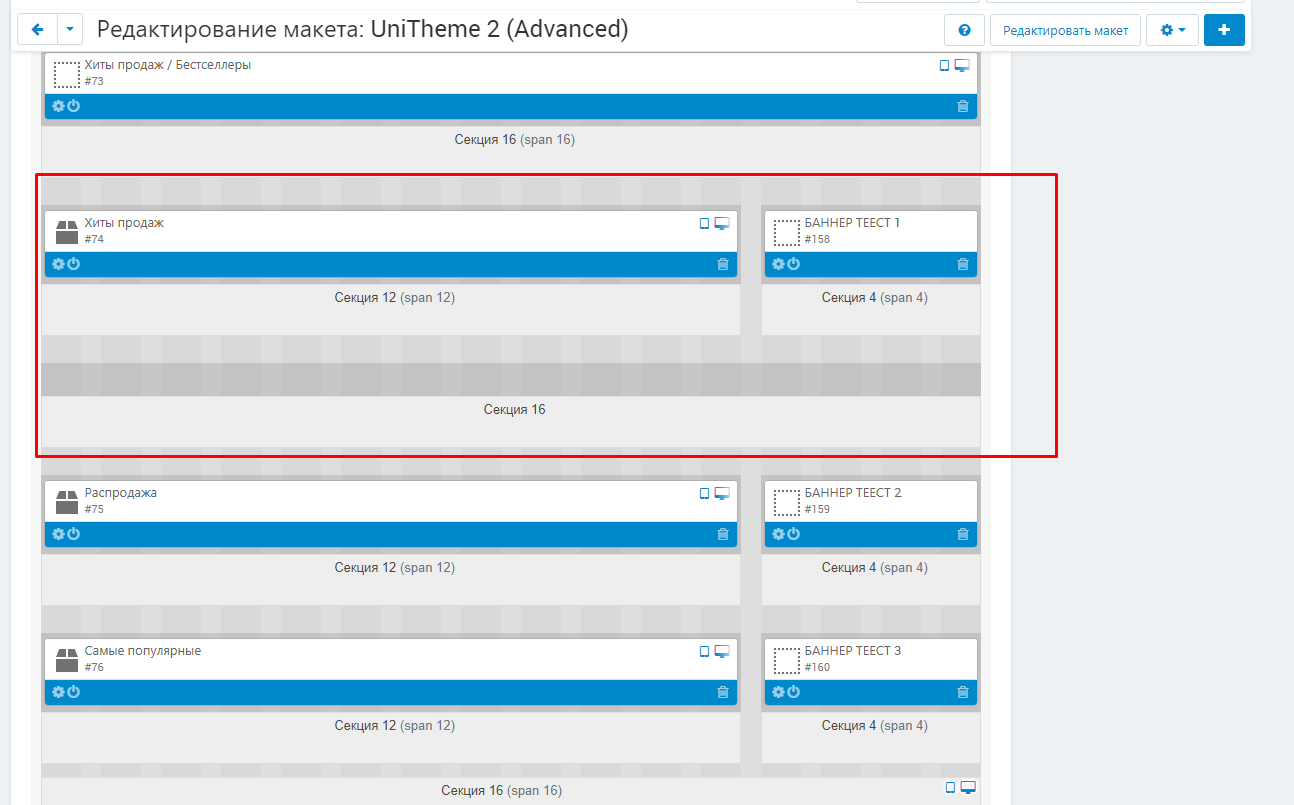Click the Секция 16 label without span
The width and height of the screenshot is (1294, 805).
[515, 410]
